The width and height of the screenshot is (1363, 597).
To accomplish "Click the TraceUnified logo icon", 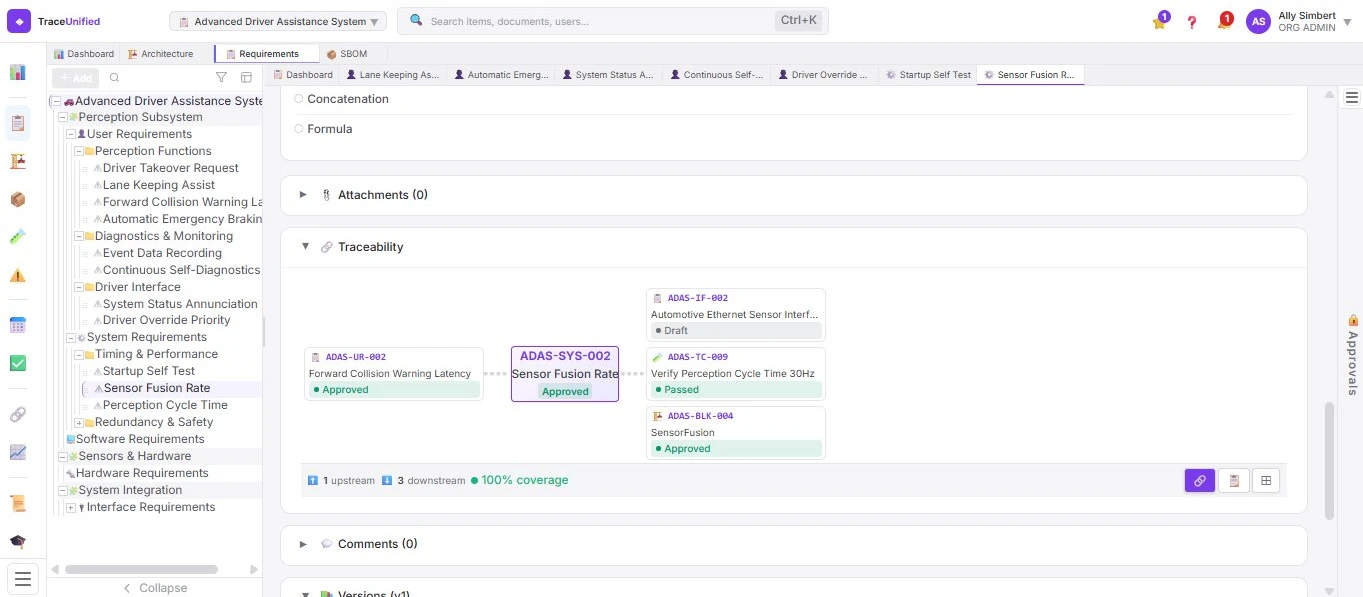I will [19, 21].
